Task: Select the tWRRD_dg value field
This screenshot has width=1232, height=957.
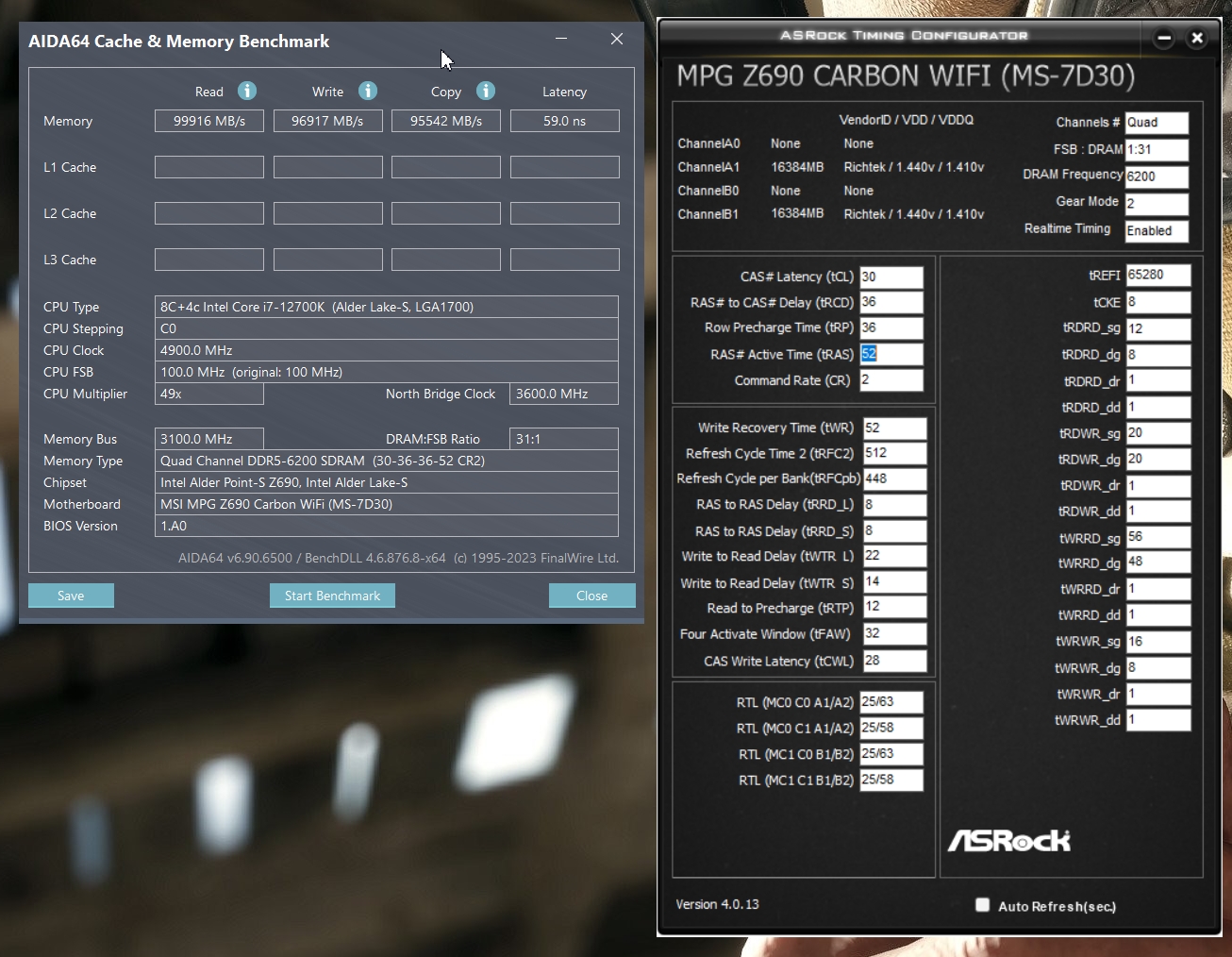Action: 1157,562
